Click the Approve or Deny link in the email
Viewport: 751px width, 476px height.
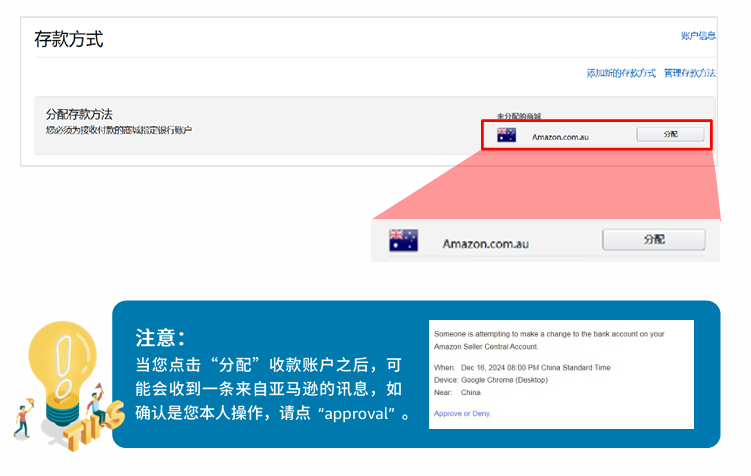point(462,414)
